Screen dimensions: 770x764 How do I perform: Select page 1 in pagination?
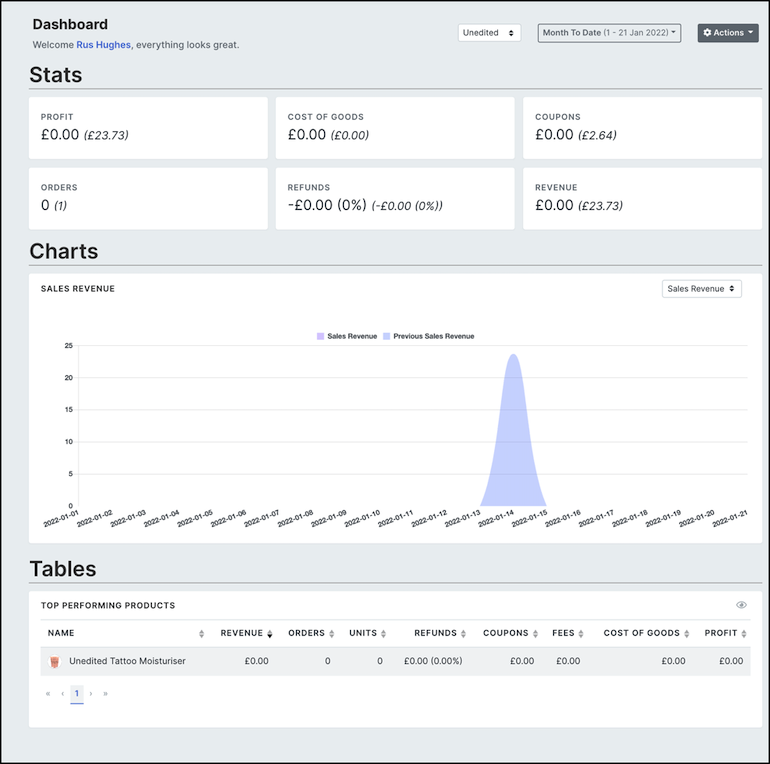click(x=77, y=693)
